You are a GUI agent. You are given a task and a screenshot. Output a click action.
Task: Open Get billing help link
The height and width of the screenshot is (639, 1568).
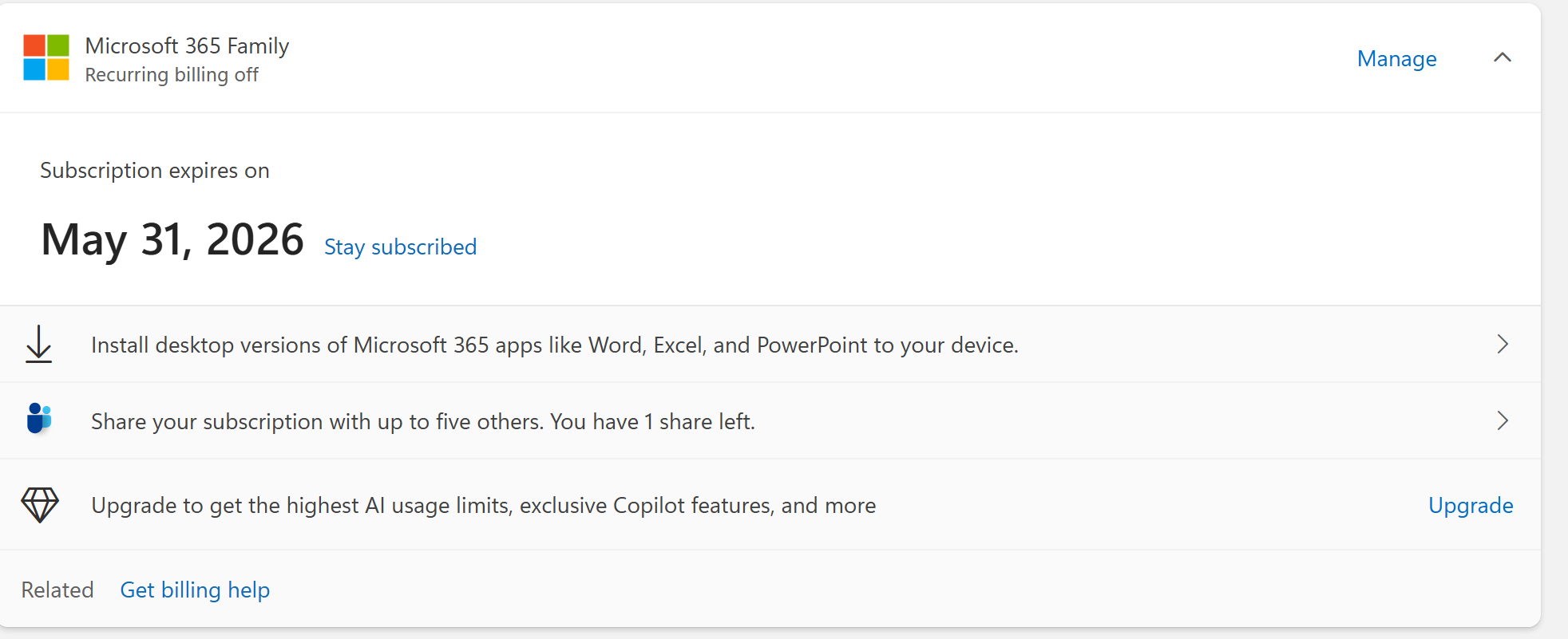click(x=195, y=590)
